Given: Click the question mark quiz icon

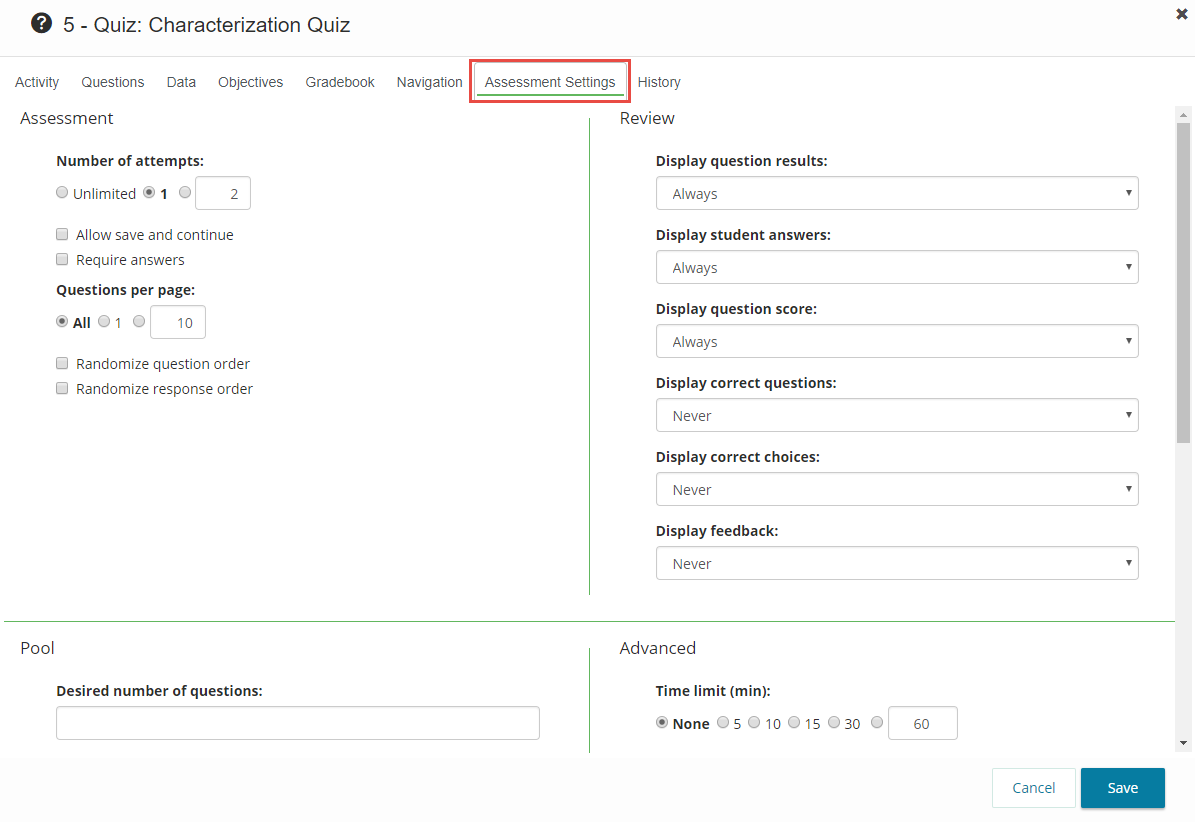Looking at the screenshot, I should [41, 23].
